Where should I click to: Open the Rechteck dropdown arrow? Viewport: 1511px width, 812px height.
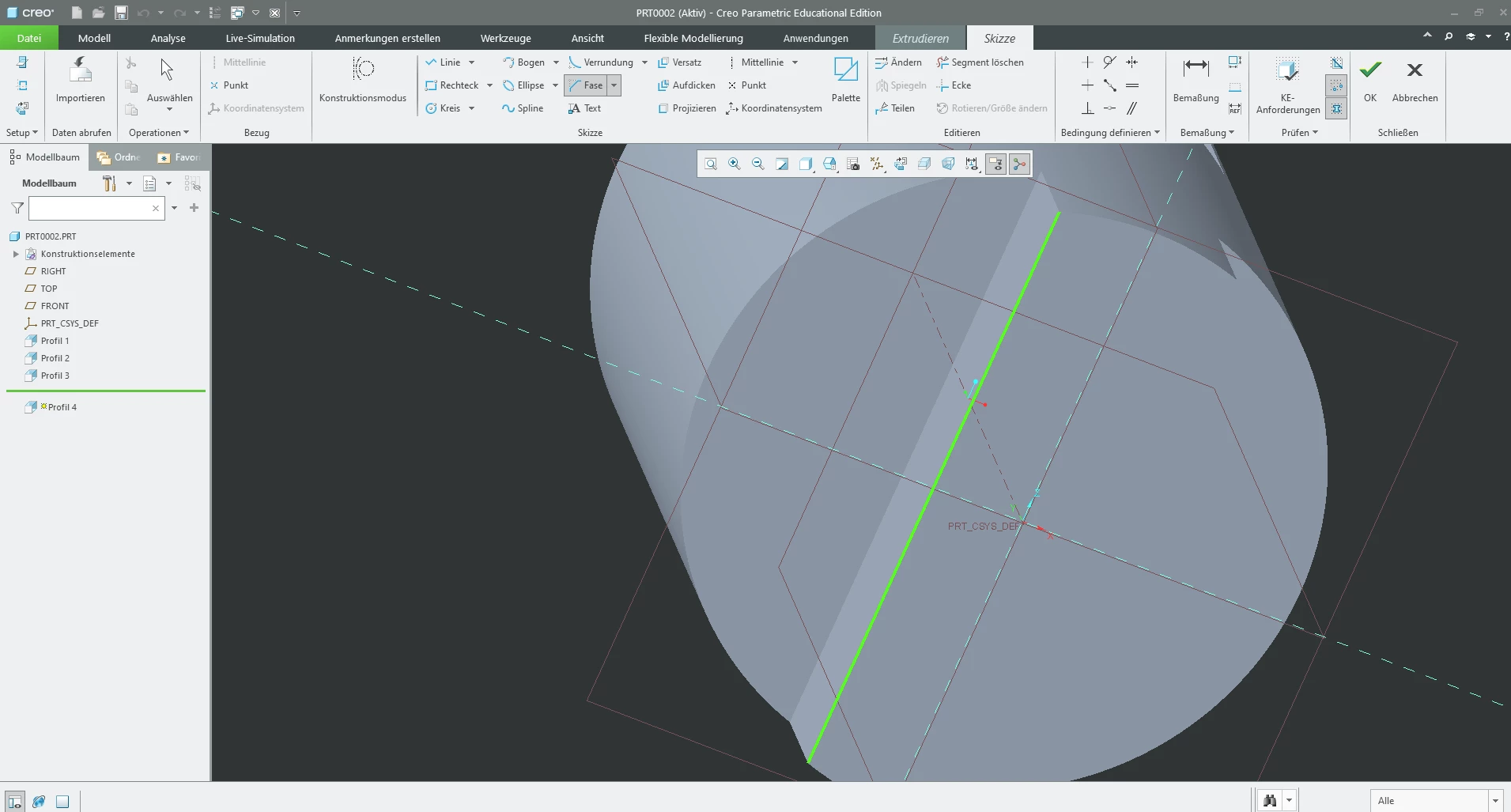(x=489, y=85)
